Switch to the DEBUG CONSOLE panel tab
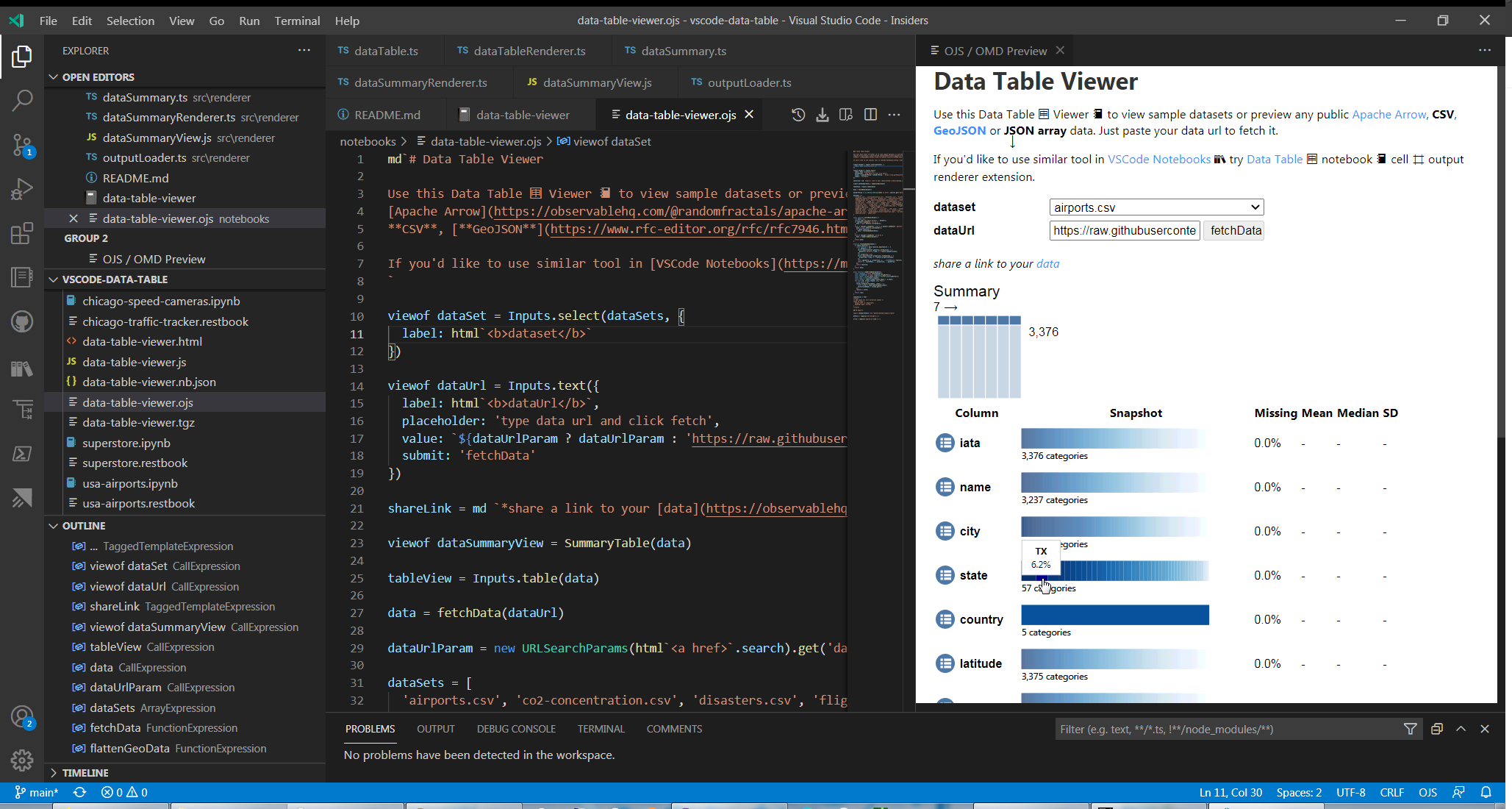Screen dimensions: 1512x809 click(x=516, y=729)
